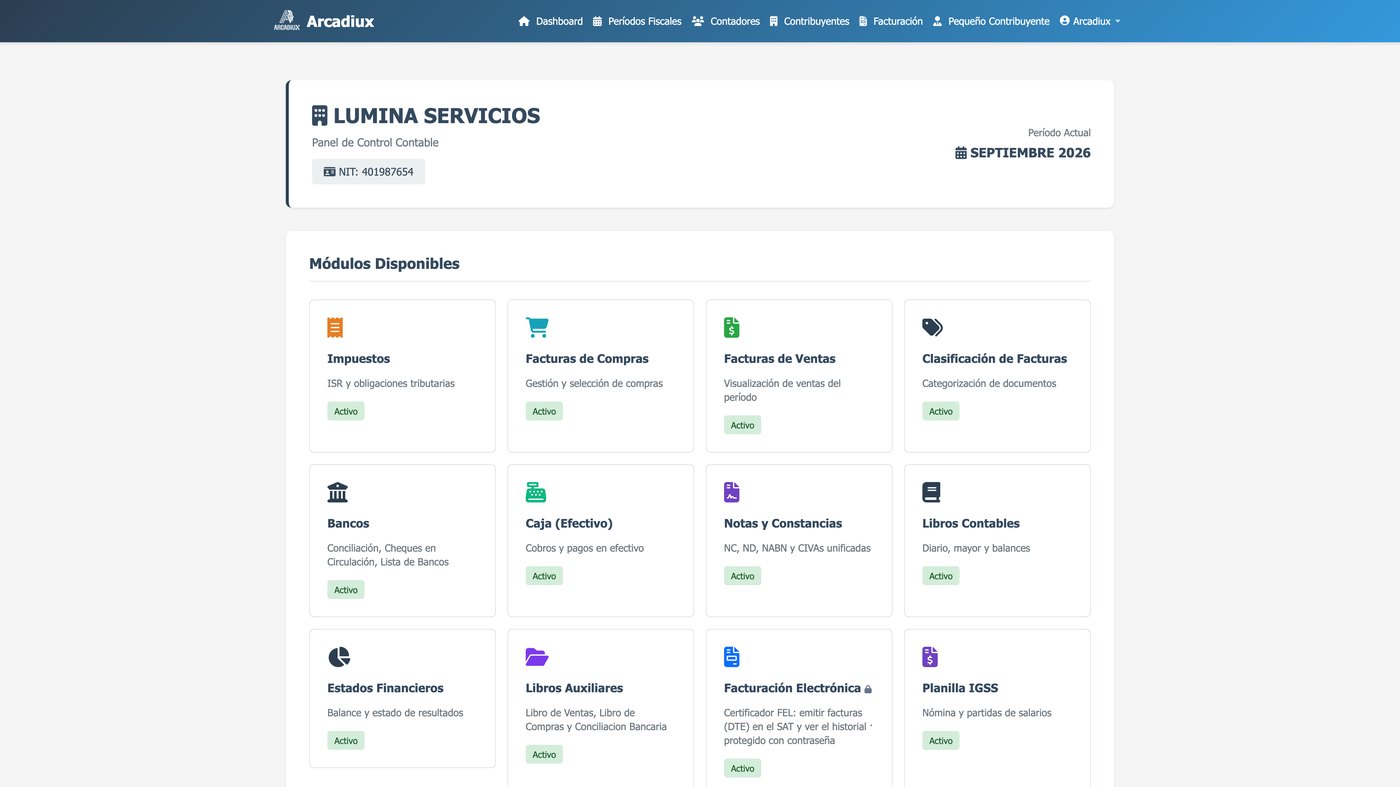Image resolution: width=1400 pixels, height=787 pixels.
Task: Open the Facturas de Compras module title
Action: click(587, 358)
